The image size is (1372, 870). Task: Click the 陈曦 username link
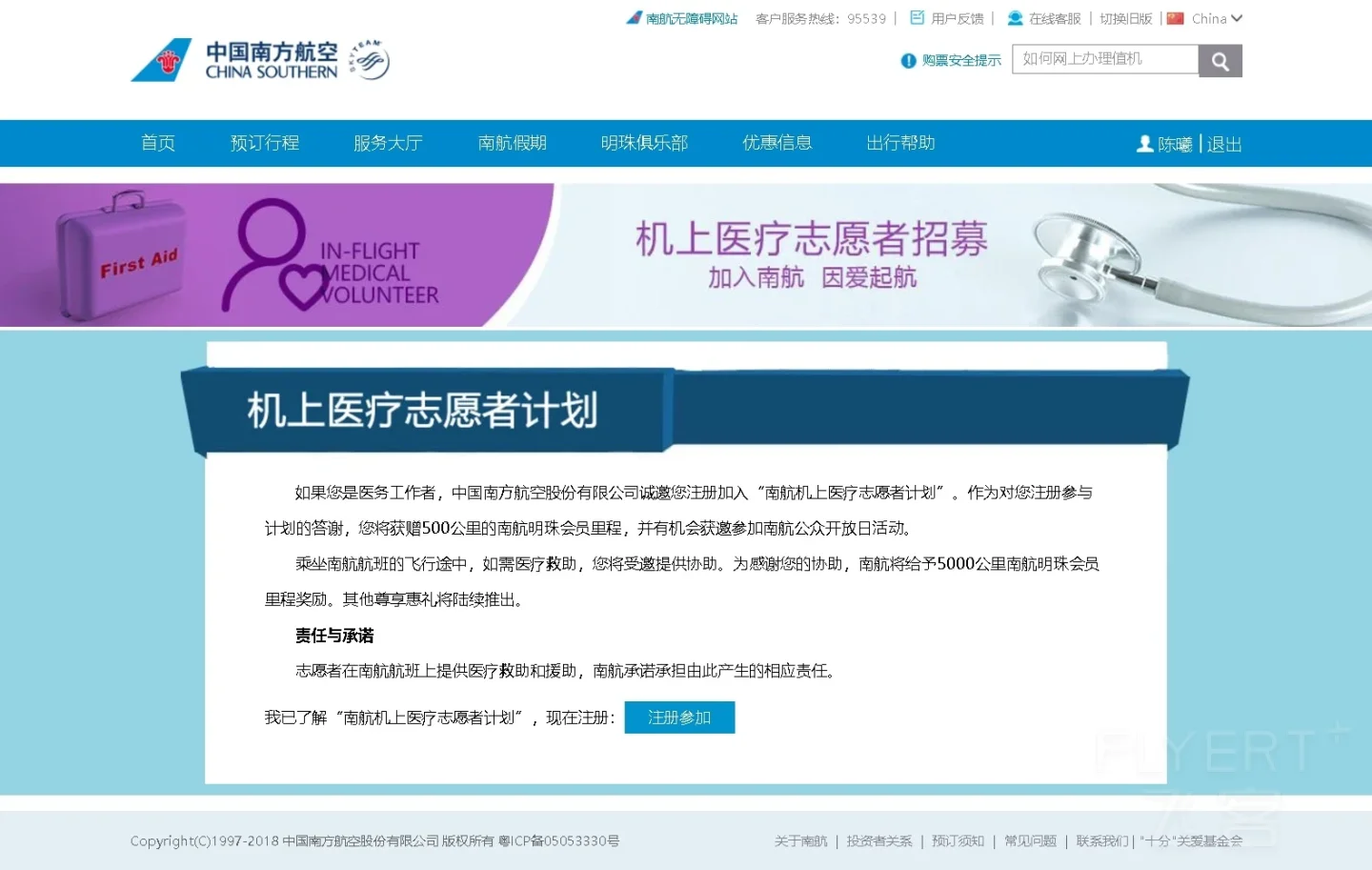[1175, 145]
